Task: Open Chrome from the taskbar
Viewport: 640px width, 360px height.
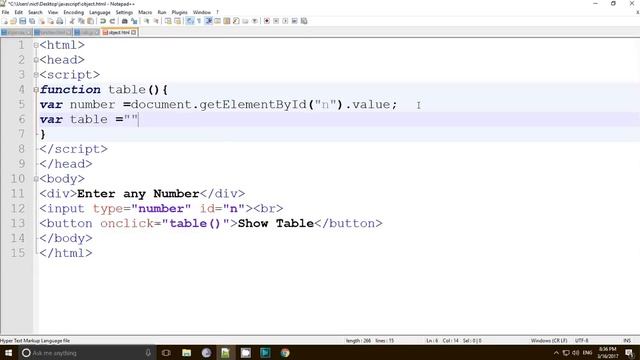Action: tap(285, 353)
